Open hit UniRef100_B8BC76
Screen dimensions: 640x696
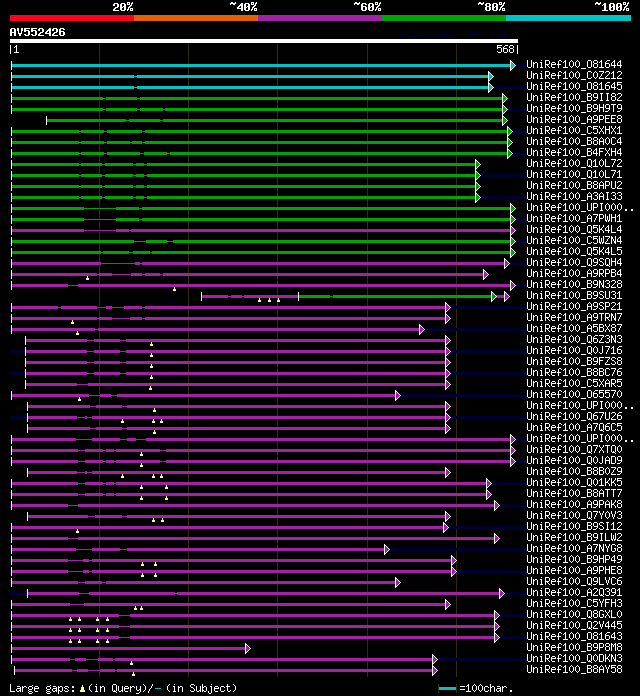pyautogui.click(x=574, y=372)
